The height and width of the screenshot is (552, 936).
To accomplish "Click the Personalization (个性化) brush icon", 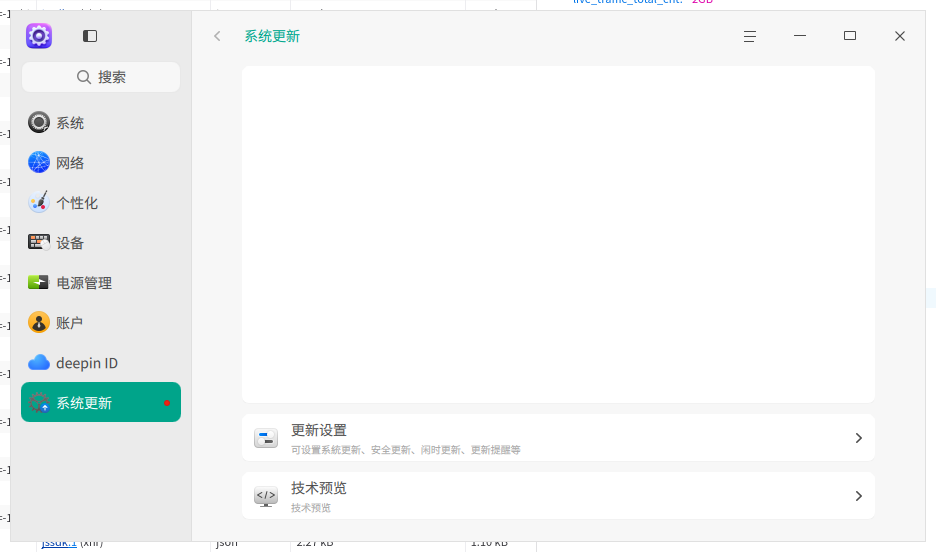I will 39,203.
